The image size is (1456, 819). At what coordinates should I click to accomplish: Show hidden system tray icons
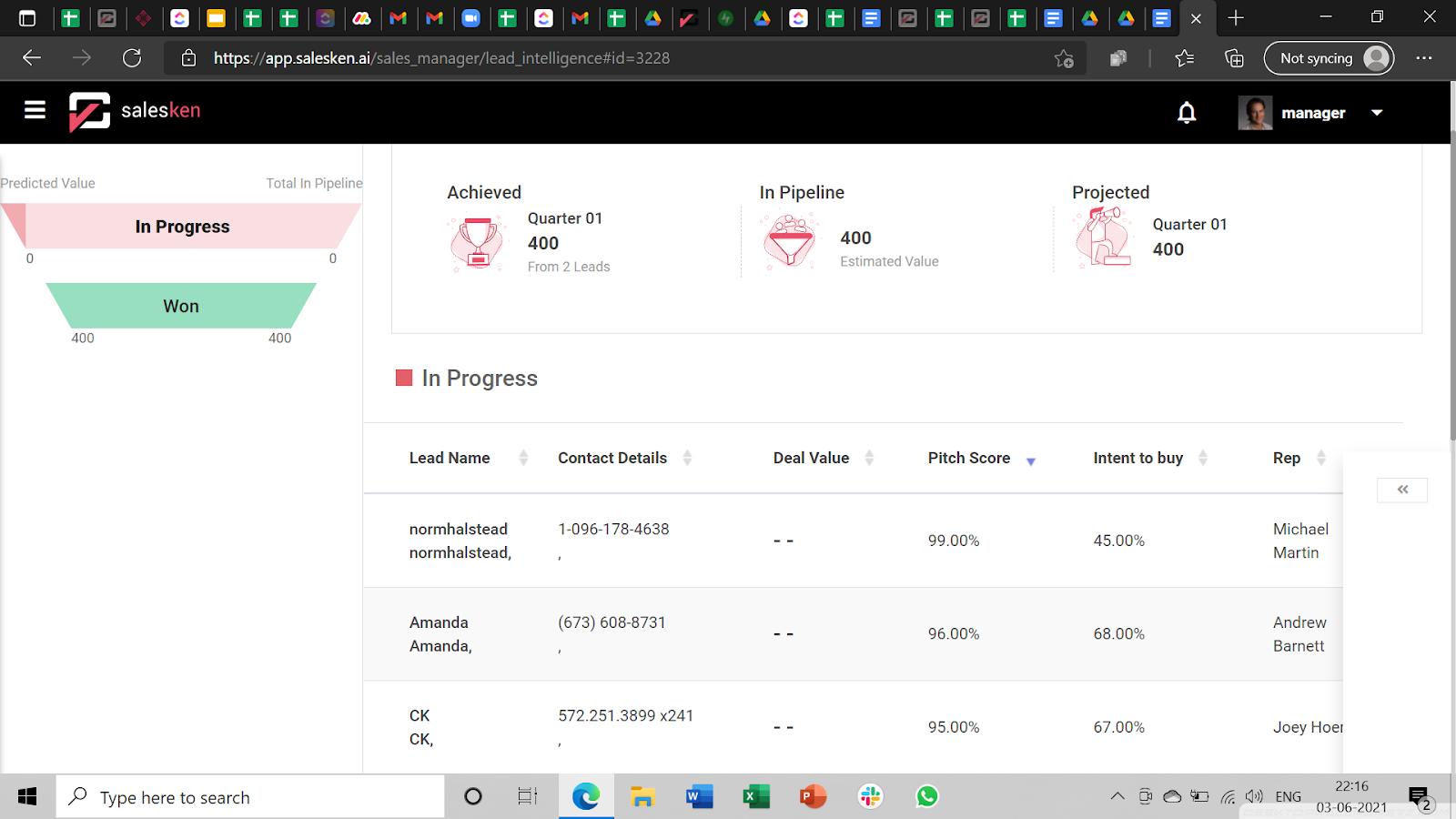coord(1117,797)
